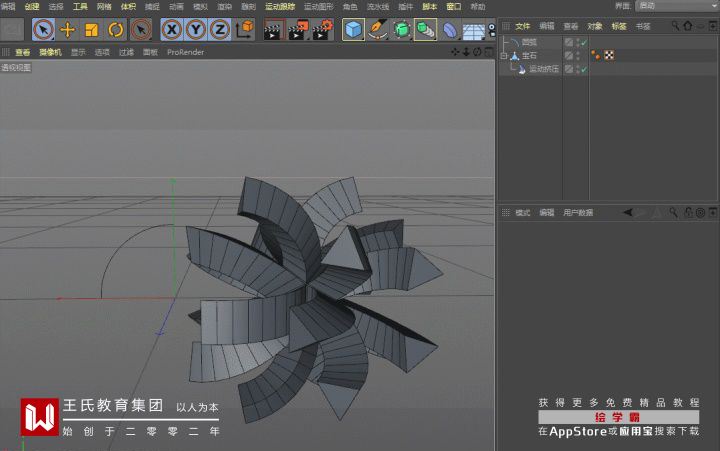Toggle the Z axis lock

219,30
